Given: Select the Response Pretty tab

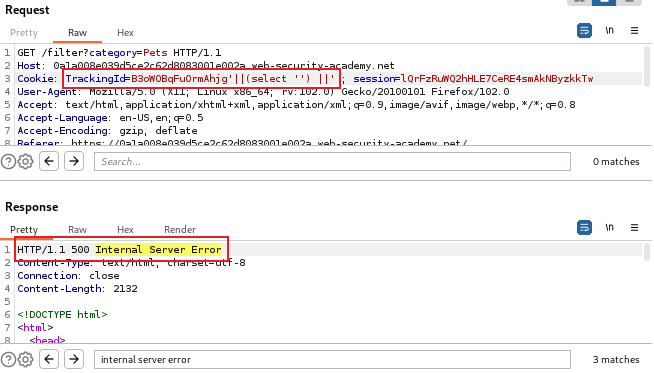Looking at the screenshot, I should pyautogui.click(x=24, y=229).
